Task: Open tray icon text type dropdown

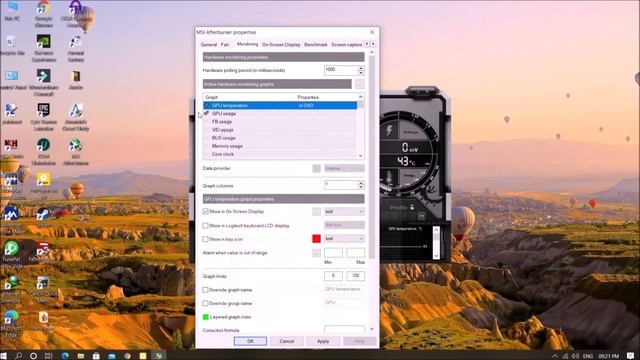Action: tap(344, 238)
